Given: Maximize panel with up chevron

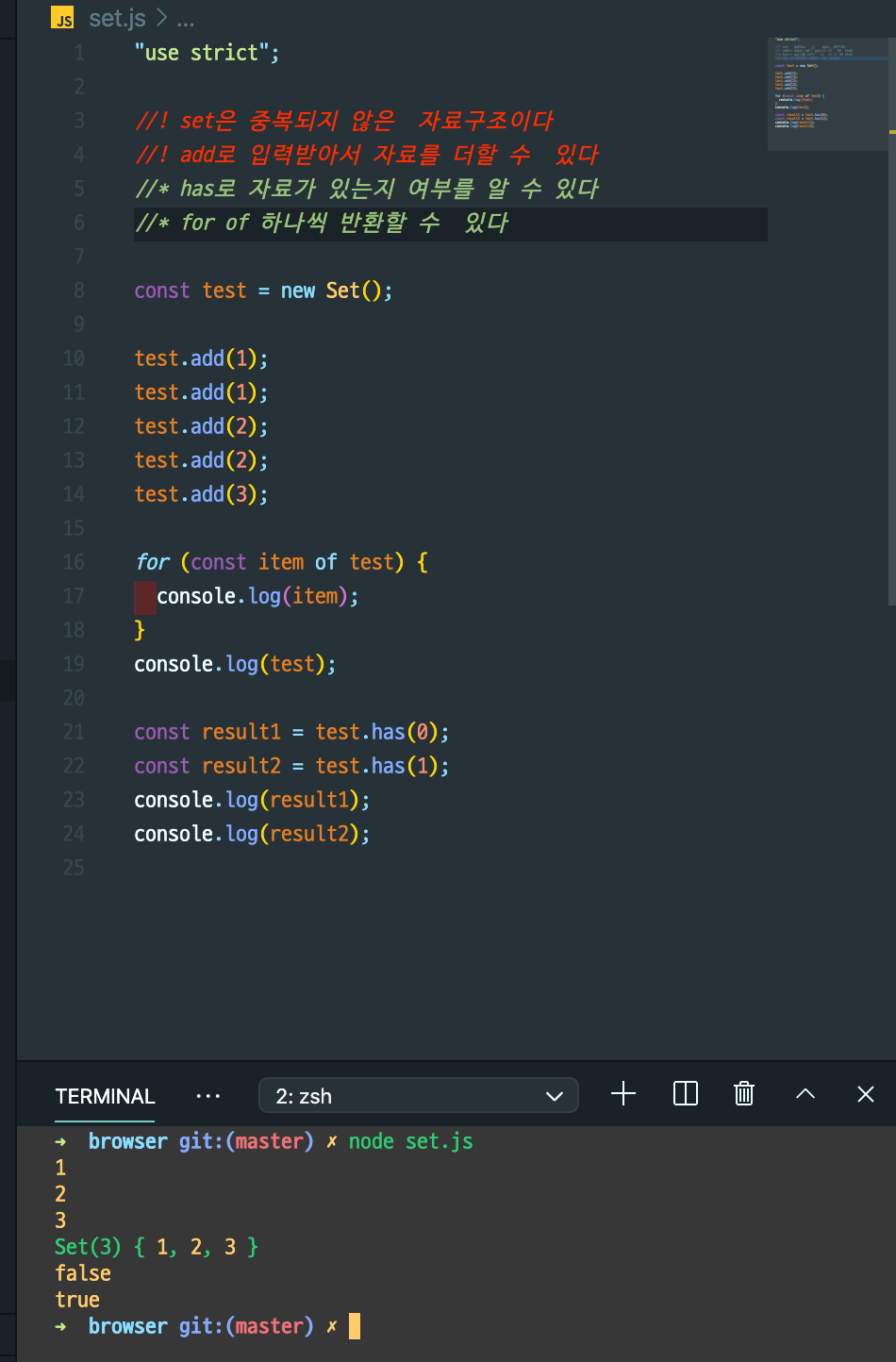Looking at the screenshot, I should (805, 1094).
